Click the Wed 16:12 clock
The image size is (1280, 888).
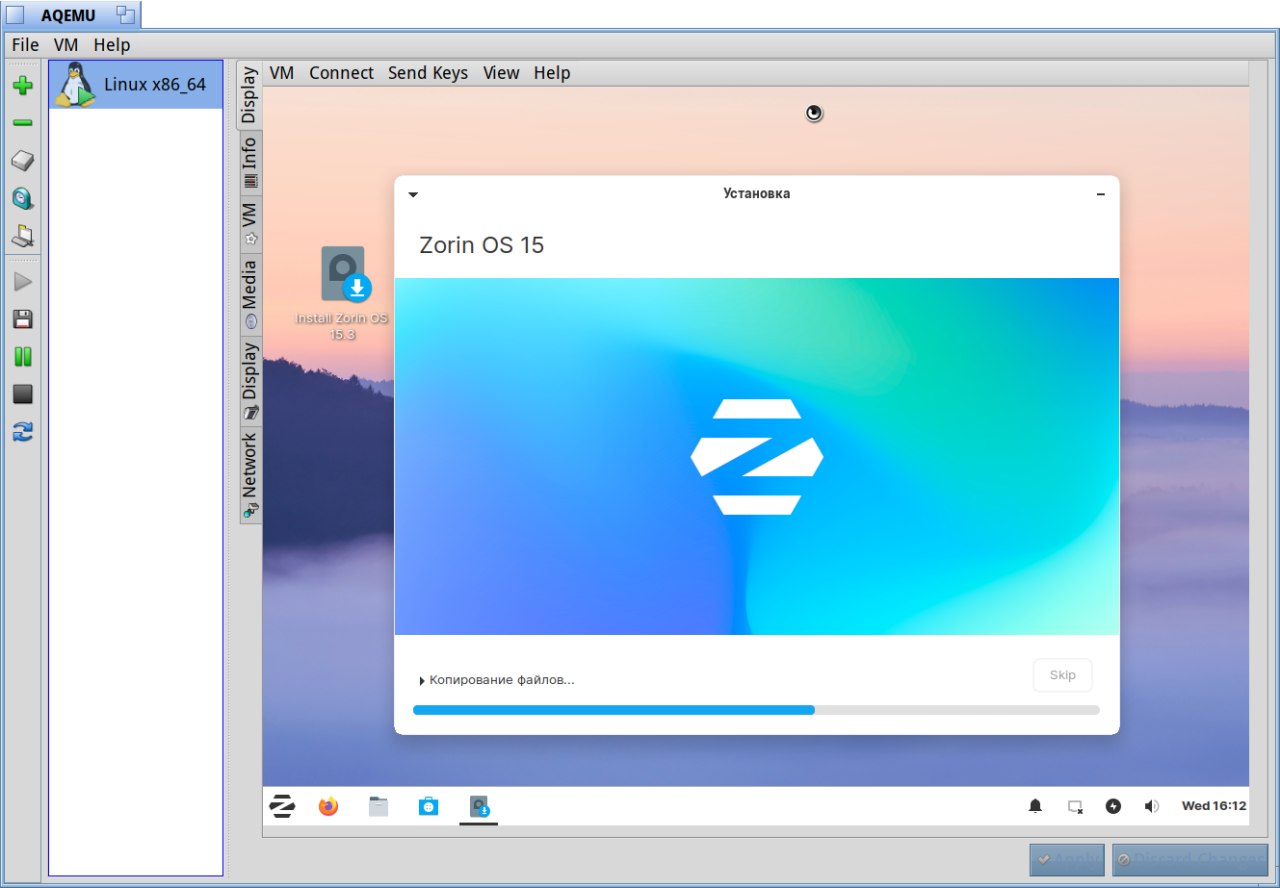point(1214,806)
